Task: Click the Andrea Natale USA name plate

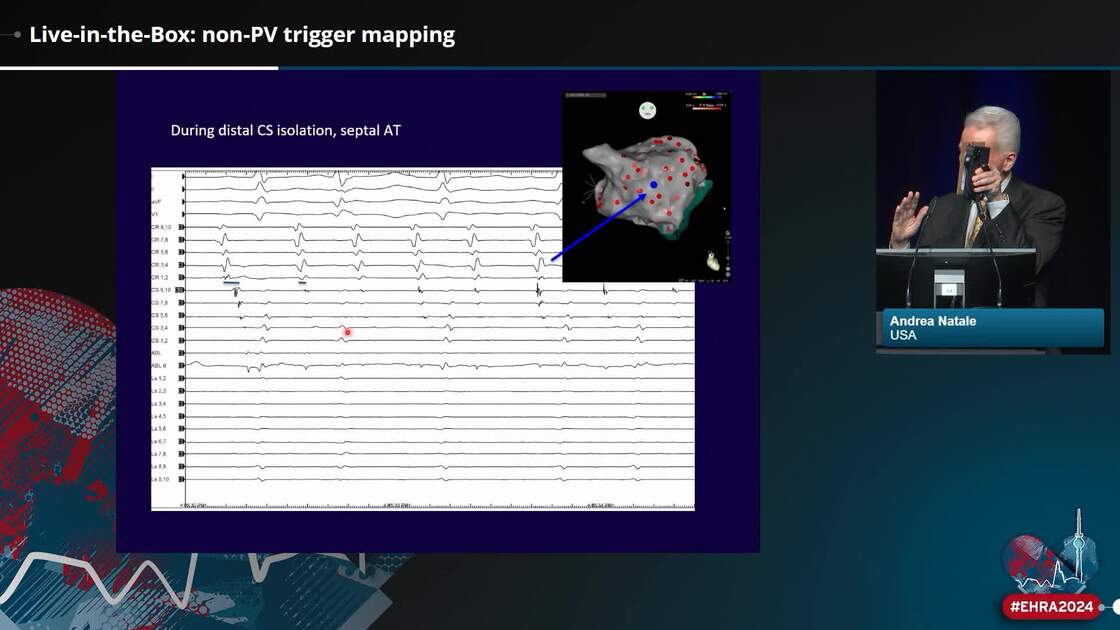Action: tap(990, 328)
